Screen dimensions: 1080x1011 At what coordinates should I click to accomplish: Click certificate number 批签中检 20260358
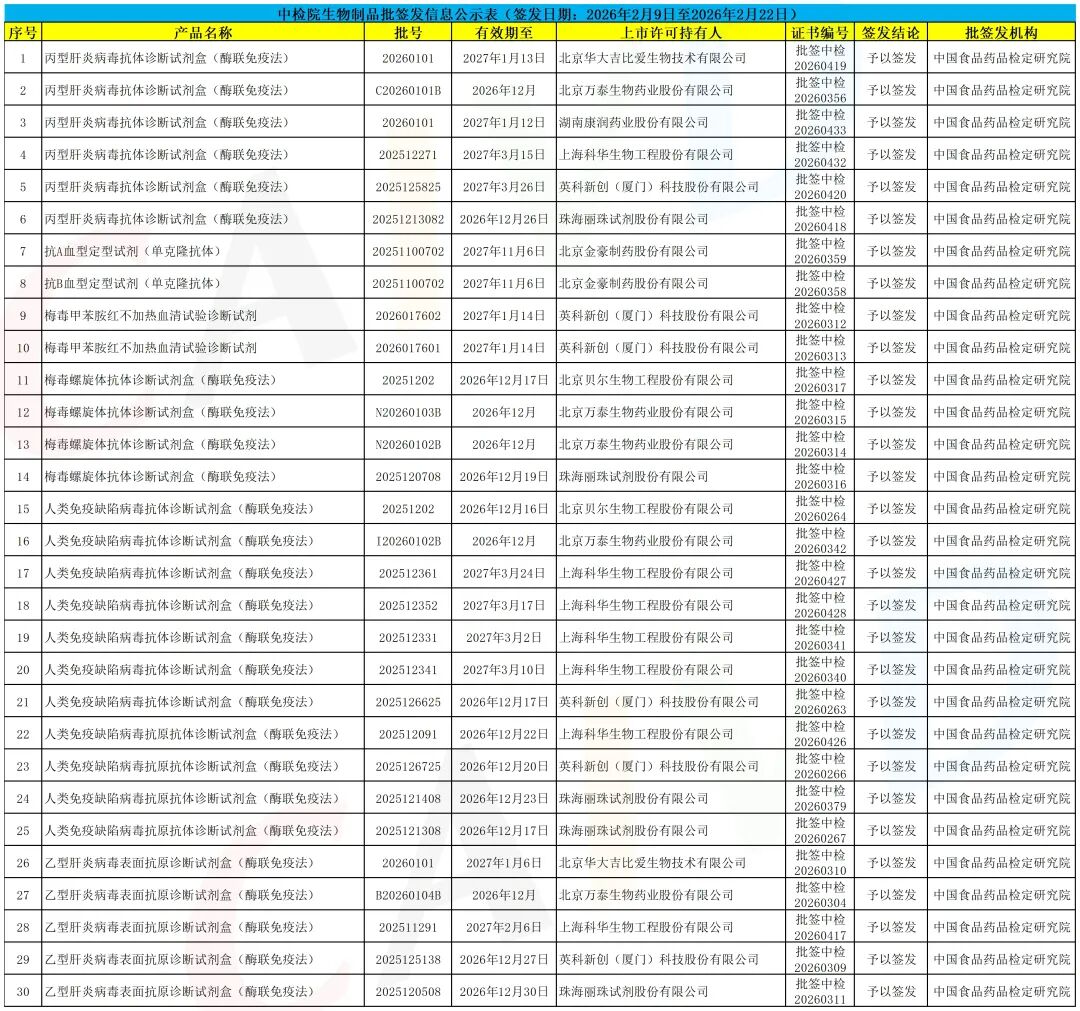point(820,283)
